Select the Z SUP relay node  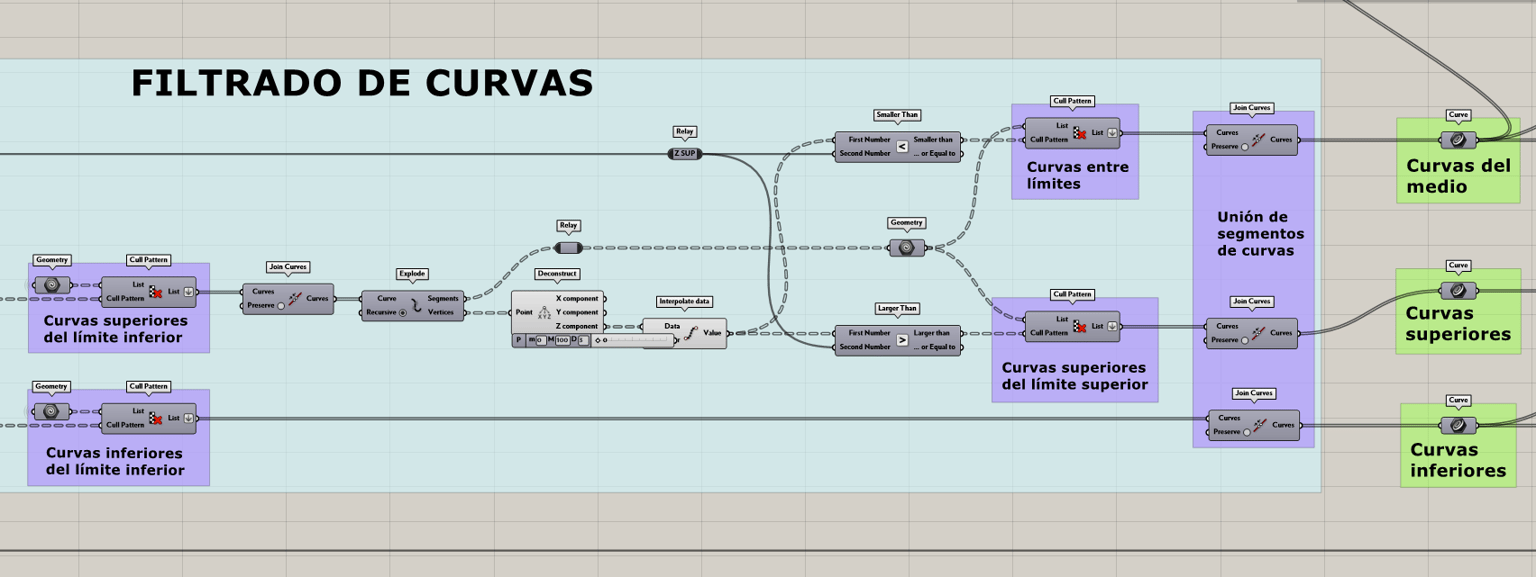click(x=685, y=154)
